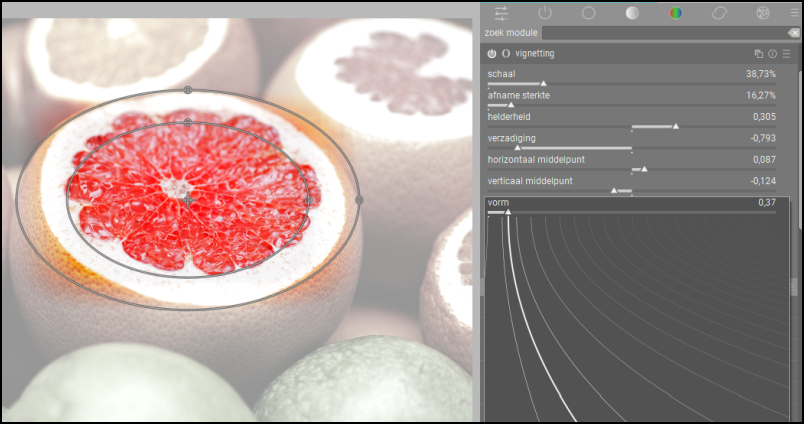Viewport: 804px width, 424px height.
Task: Clear the module search field
Action: tap(794, 33)
